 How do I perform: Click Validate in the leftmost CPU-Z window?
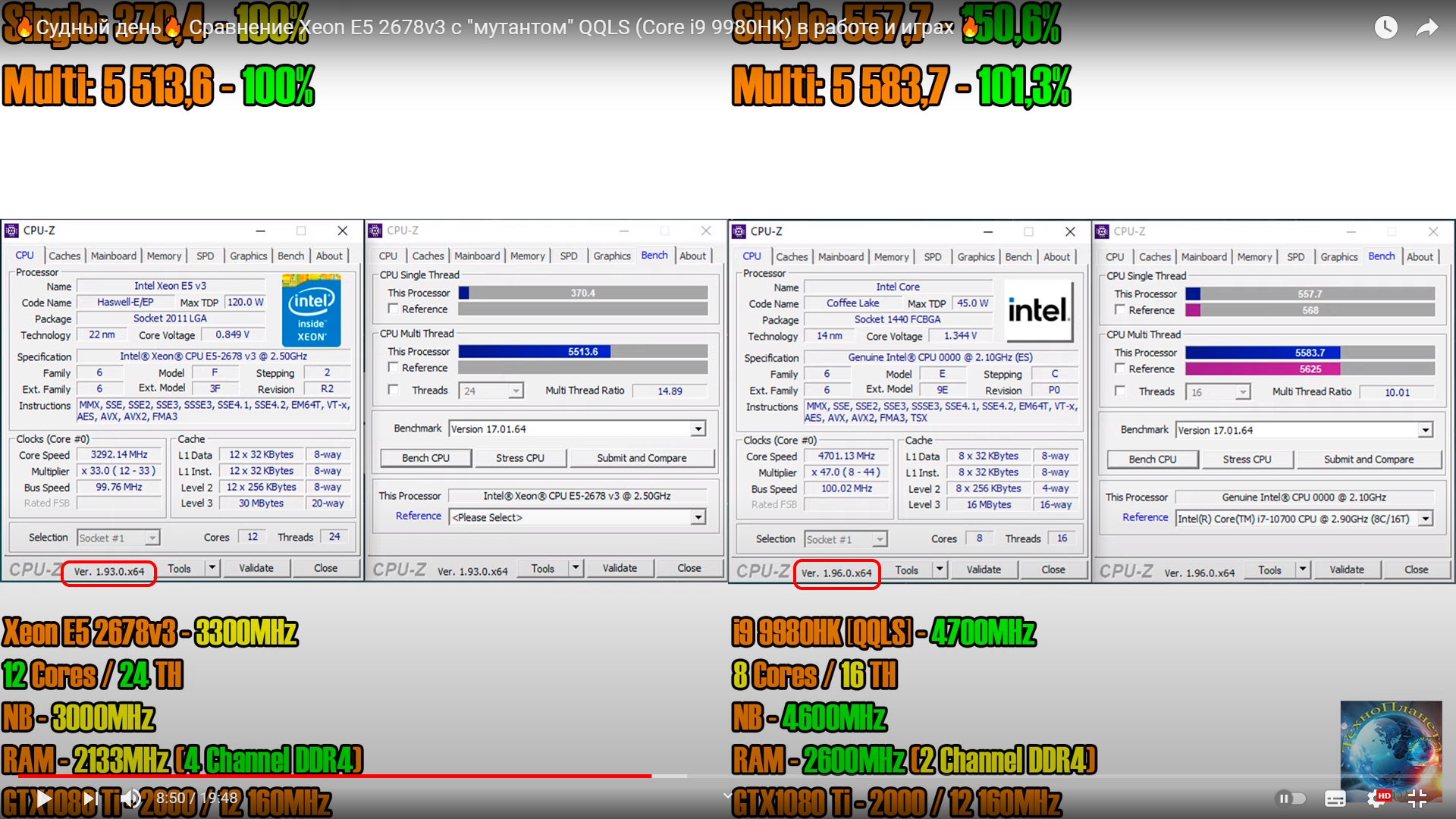[256, 568]
